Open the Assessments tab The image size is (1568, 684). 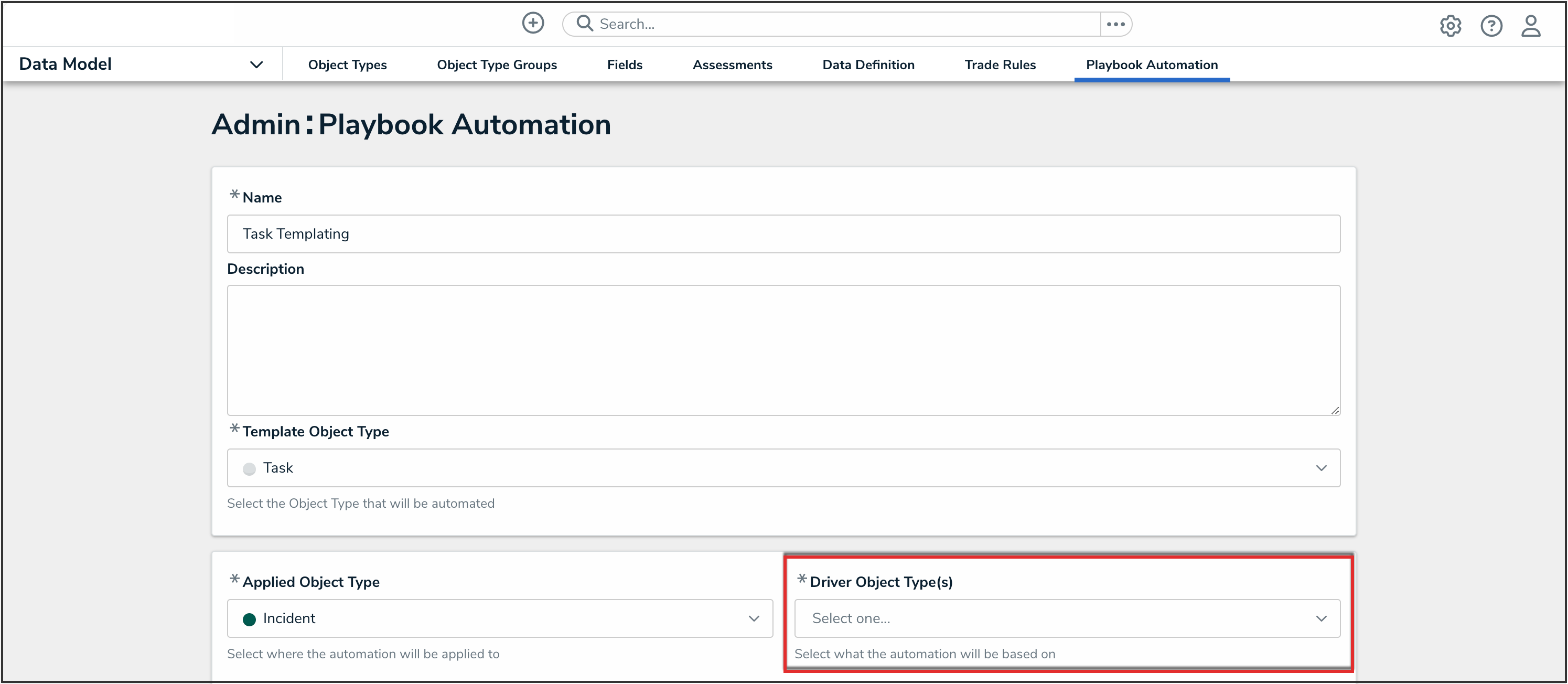732,65
